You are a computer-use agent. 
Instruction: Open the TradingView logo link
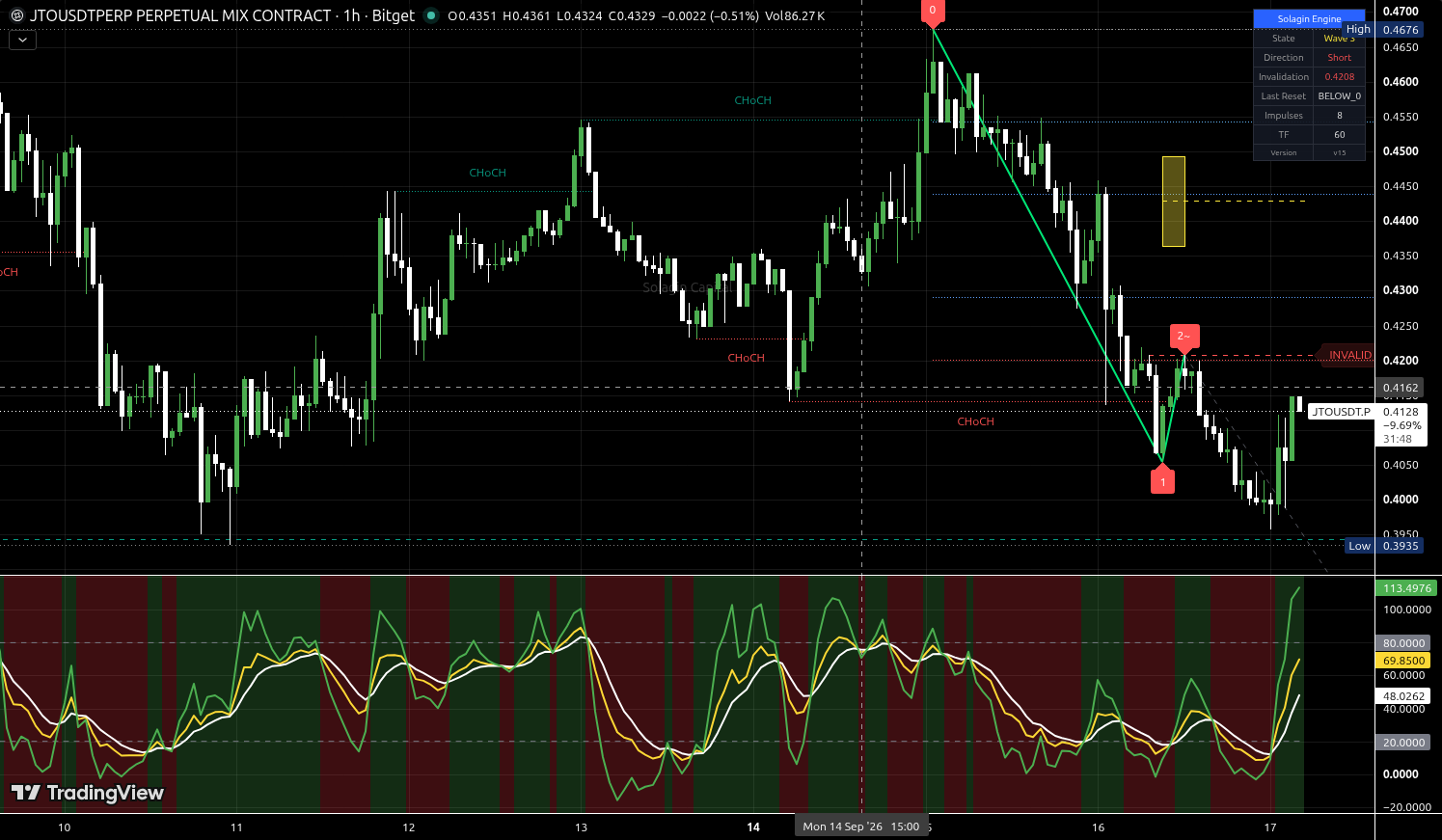tap(88, 793)
